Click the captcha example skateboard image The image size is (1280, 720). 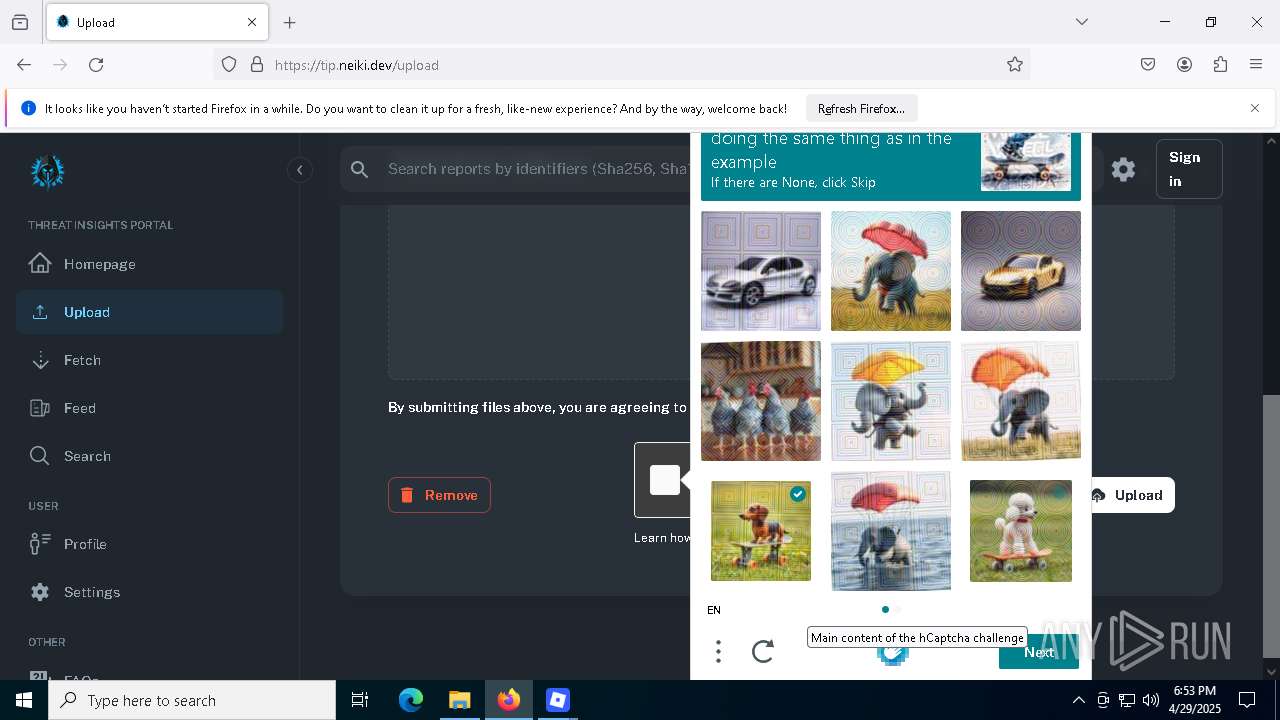[1026, 161]
